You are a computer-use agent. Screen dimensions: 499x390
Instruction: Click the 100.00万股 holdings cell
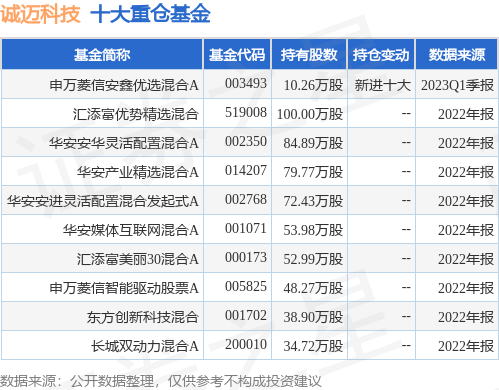click(x=310, y=114)
